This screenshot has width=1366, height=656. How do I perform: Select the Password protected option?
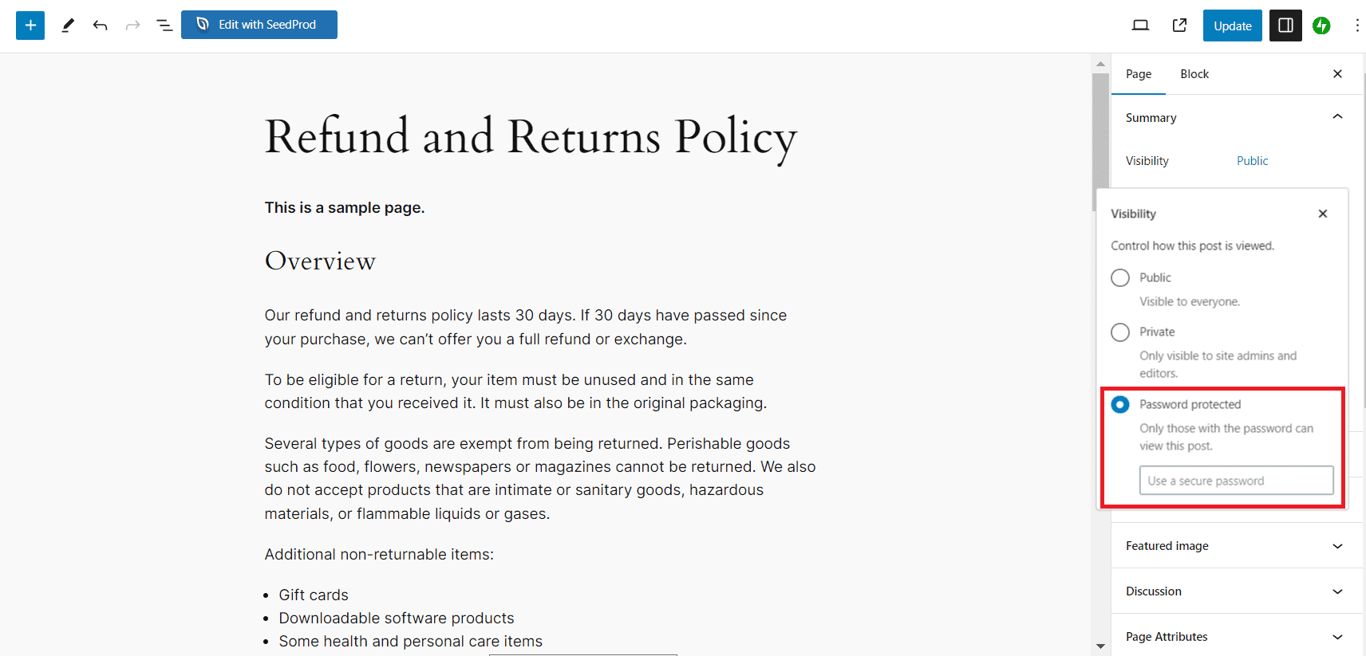1120,404
